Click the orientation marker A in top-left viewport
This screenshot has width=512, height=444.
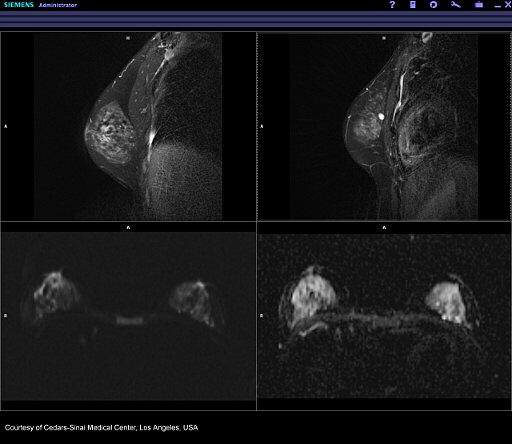coord(6,126)
